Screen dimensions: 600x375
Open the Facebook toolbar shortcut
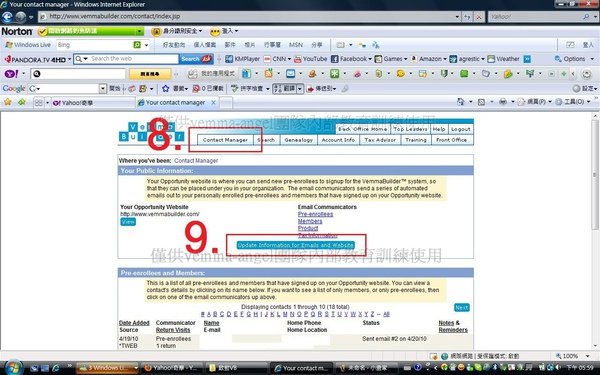[349, 59]
